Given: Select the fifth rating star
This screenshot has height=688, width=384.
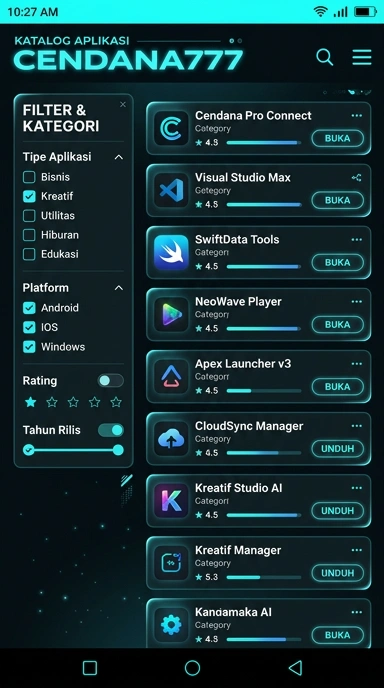Looking at the screenshot, I should (x=116, y=402).
